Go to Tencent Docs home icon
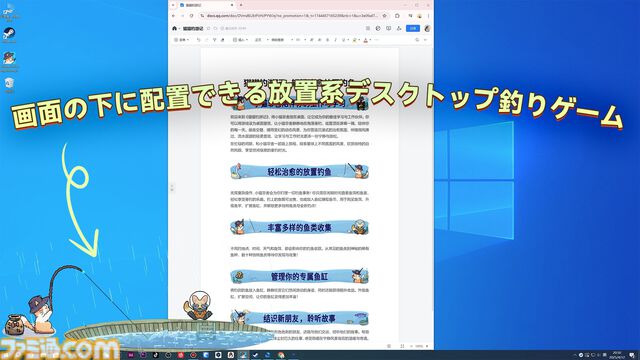 [175, 28]
